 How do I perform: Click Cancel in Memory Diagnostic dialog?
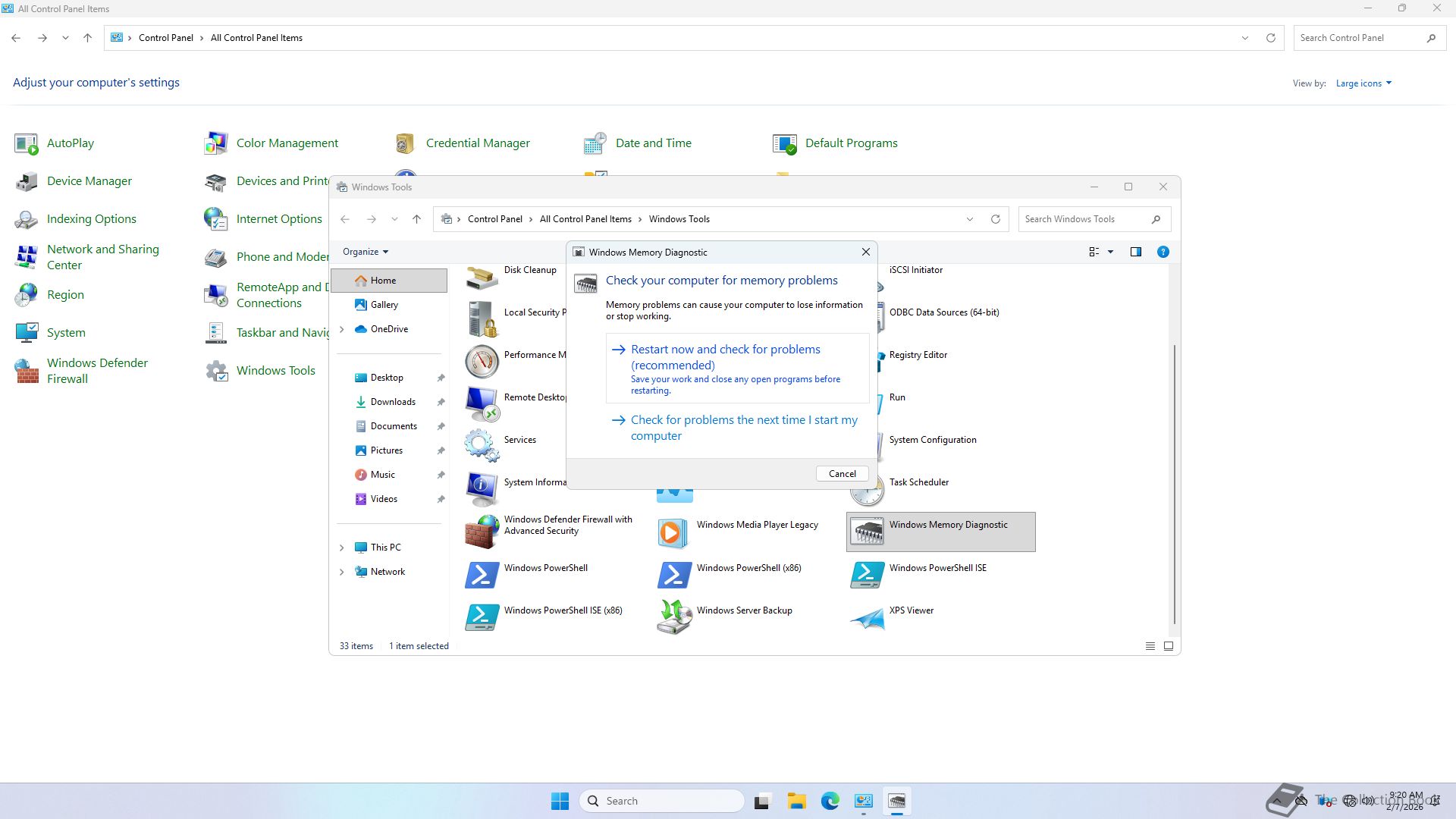tap(842, 474)
